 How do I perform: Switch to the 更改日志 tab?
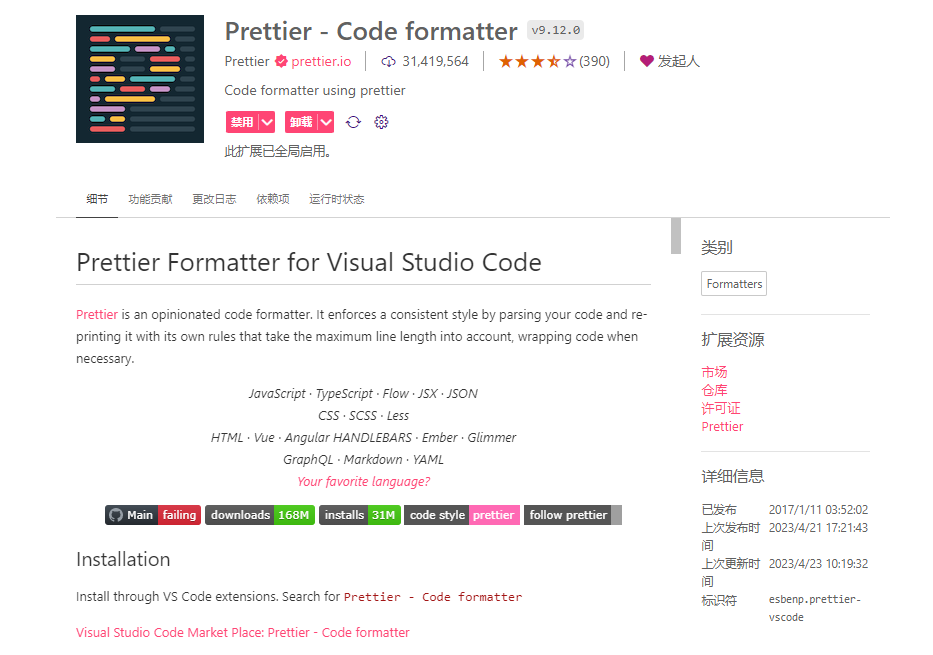tap(214, 199)
